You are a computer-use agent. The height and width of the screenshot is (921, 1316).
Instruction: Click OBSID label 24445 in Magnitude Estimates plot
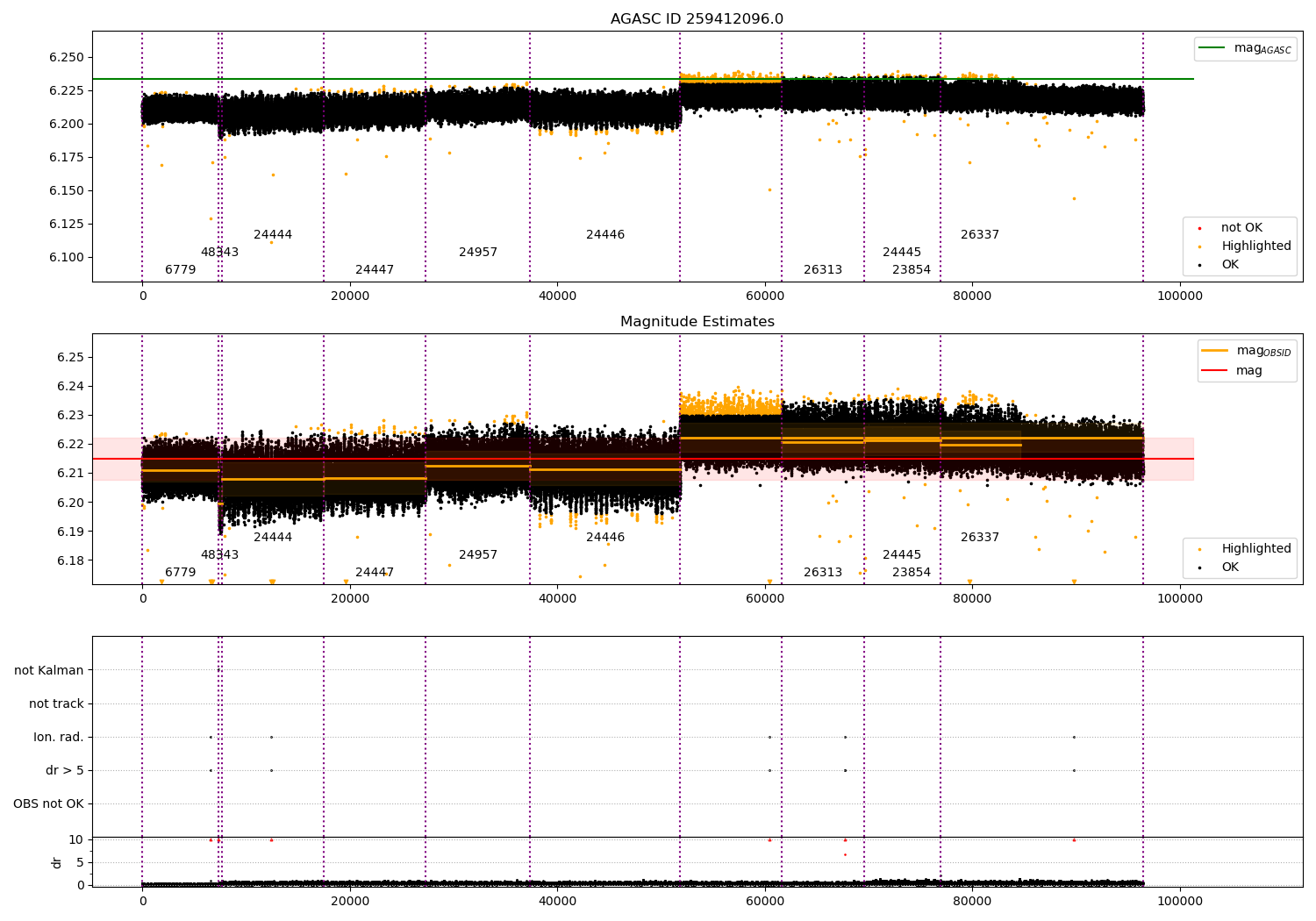click(902, 555)
